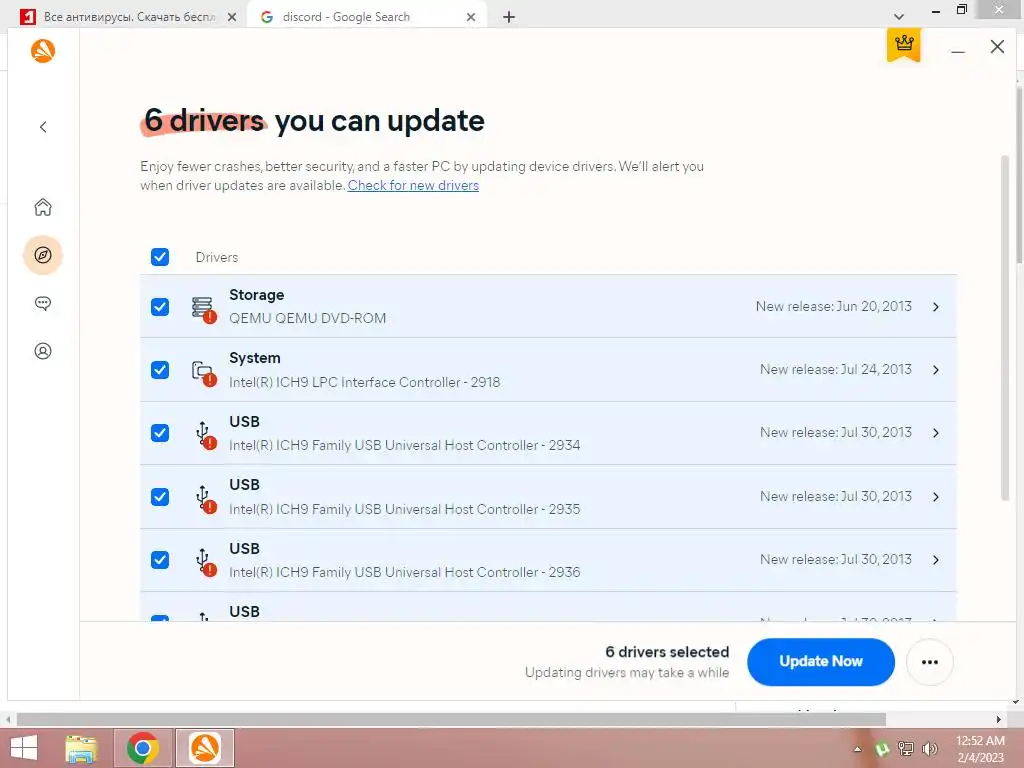Image resolution: width=1024 pixels, height=768 pixels.
Task: Open Chrome tab search dropdown arrow
Action: click(x=899, y=16)
